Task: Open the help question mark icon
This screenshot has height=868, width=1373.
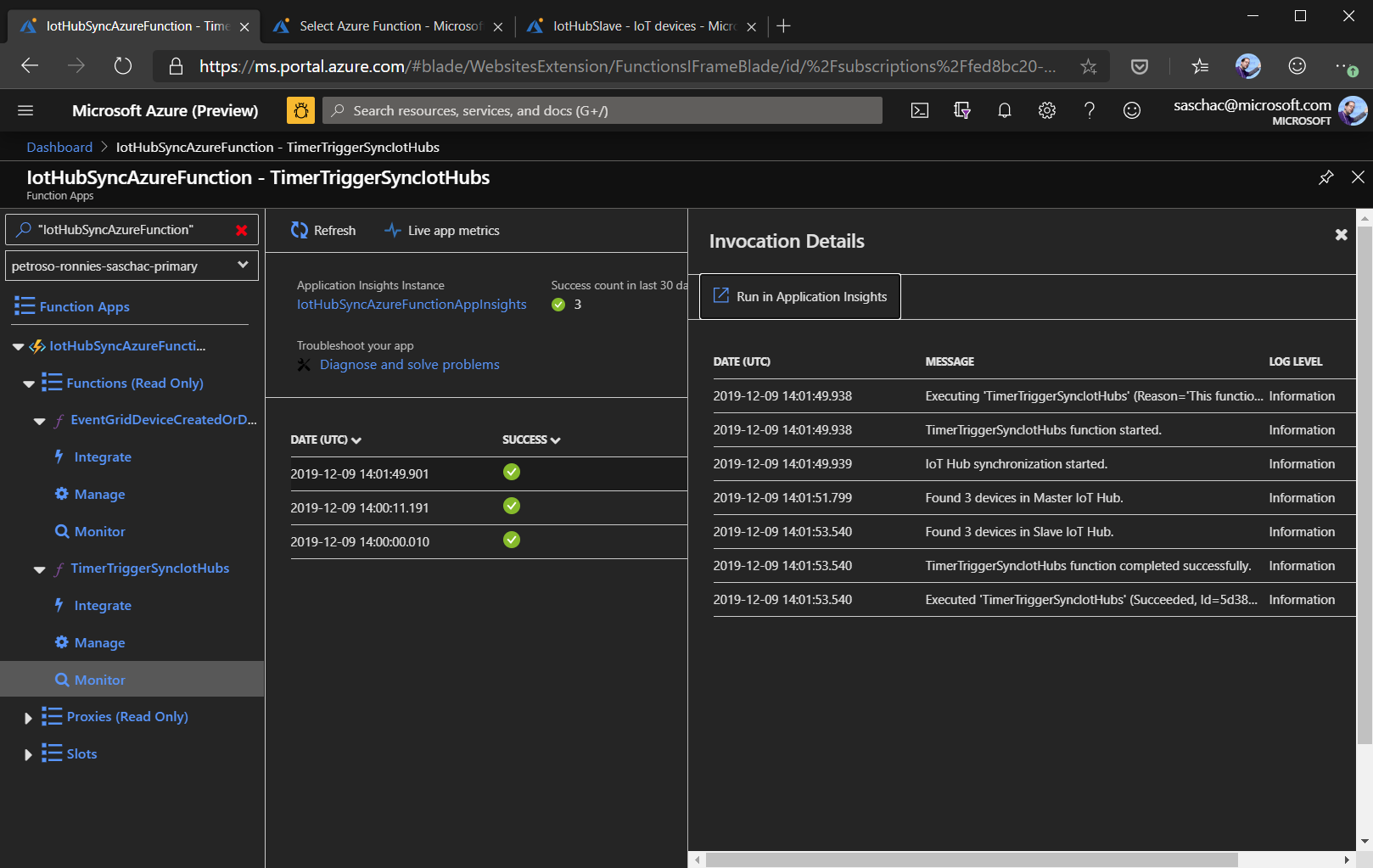Action: [x=1090, y=110]
